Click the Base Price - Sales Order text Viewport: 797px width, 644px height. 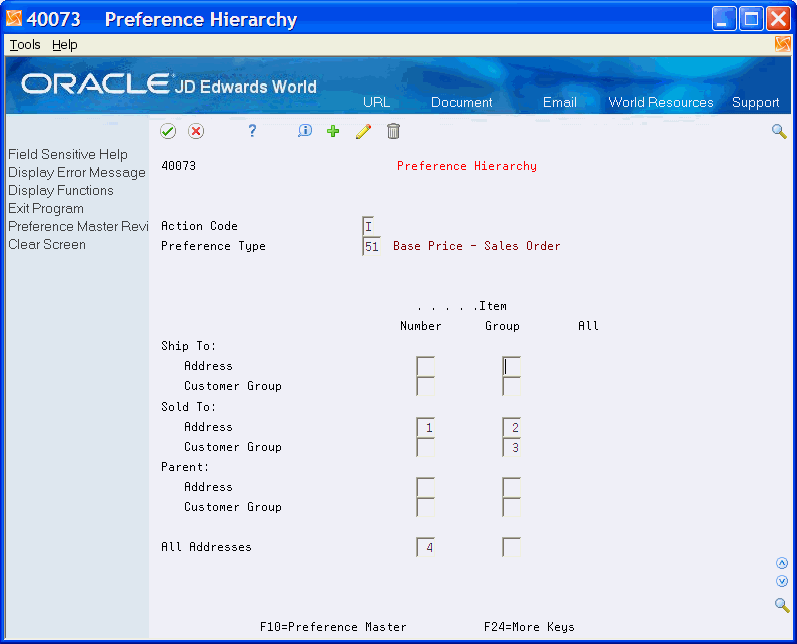point(476,246)
